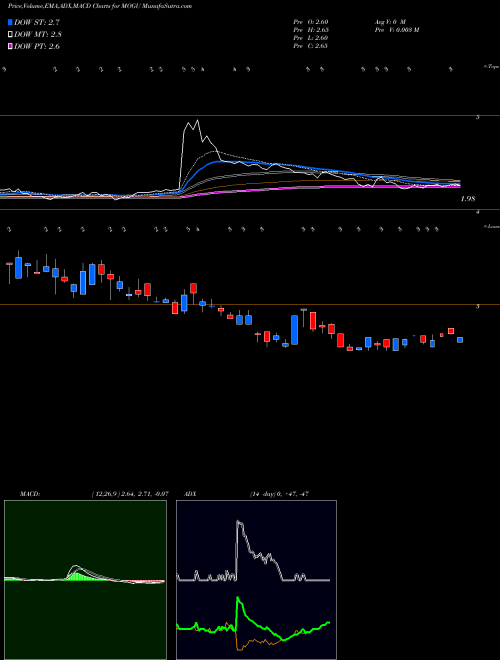Click the green +DI line peak in ADX
The image size is (500, 660).
click(x=238, y=598)
